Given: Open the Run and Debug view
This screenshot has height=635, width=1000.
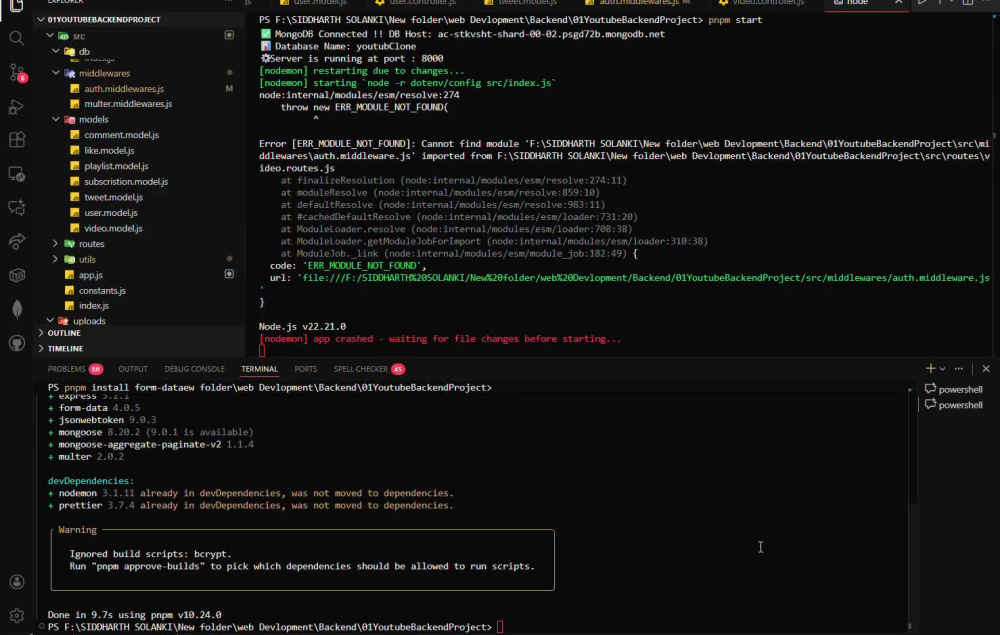Looking at the screenshot, I should 17,106.
